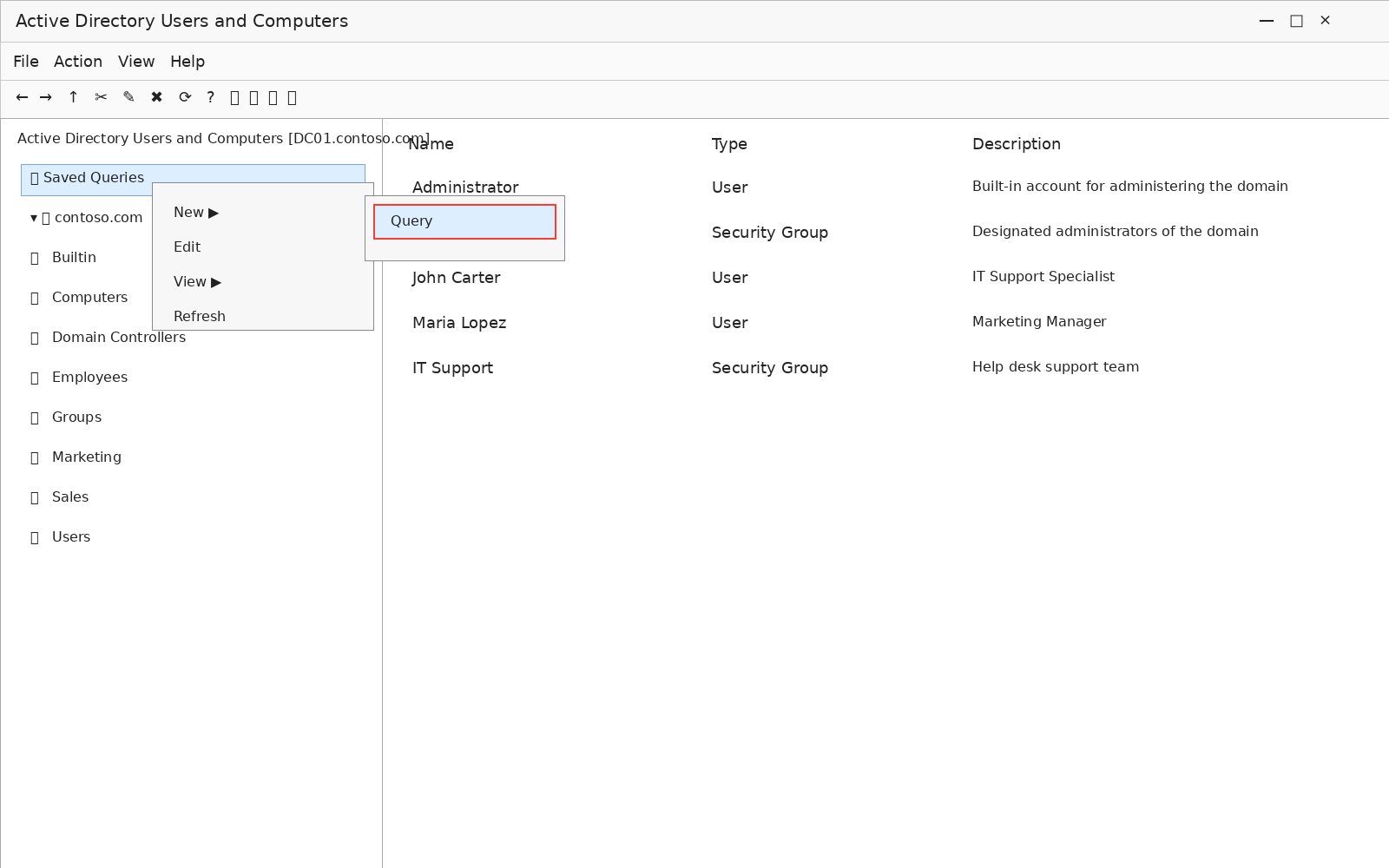Go up one level with the up arrow

(73, 97)
